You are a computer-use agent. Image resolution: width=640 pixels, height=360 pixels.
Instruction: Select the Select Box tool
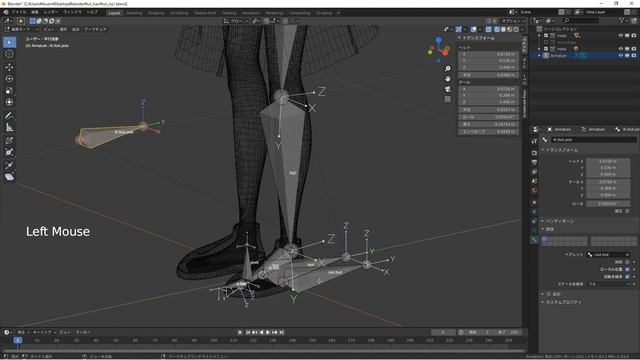tap(9, 42)
